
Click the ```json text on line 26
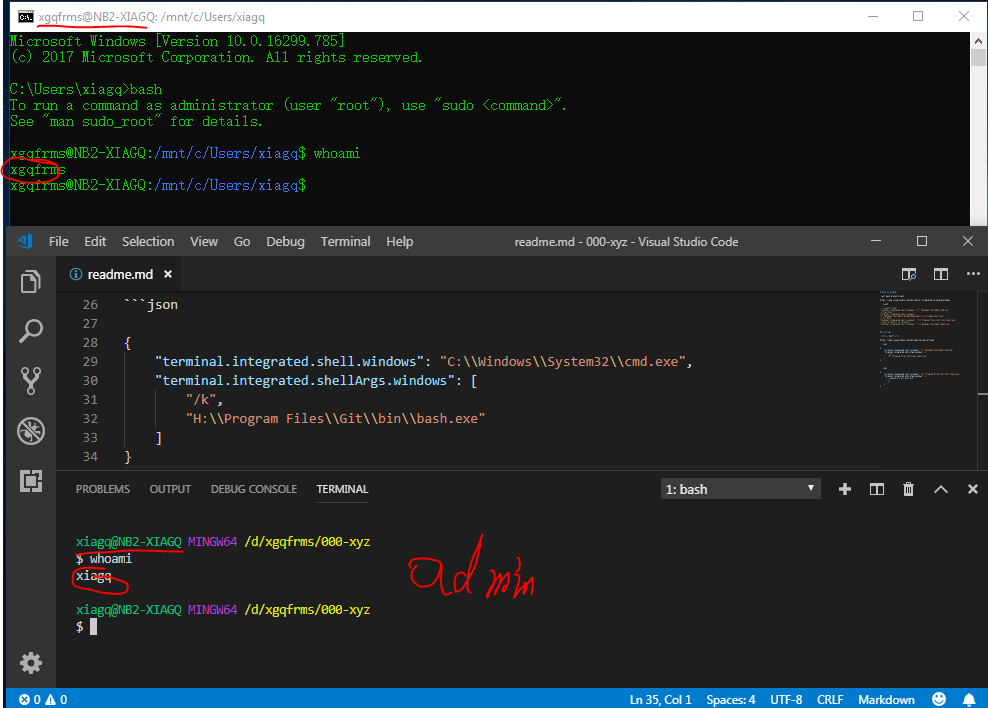point(151,305)
